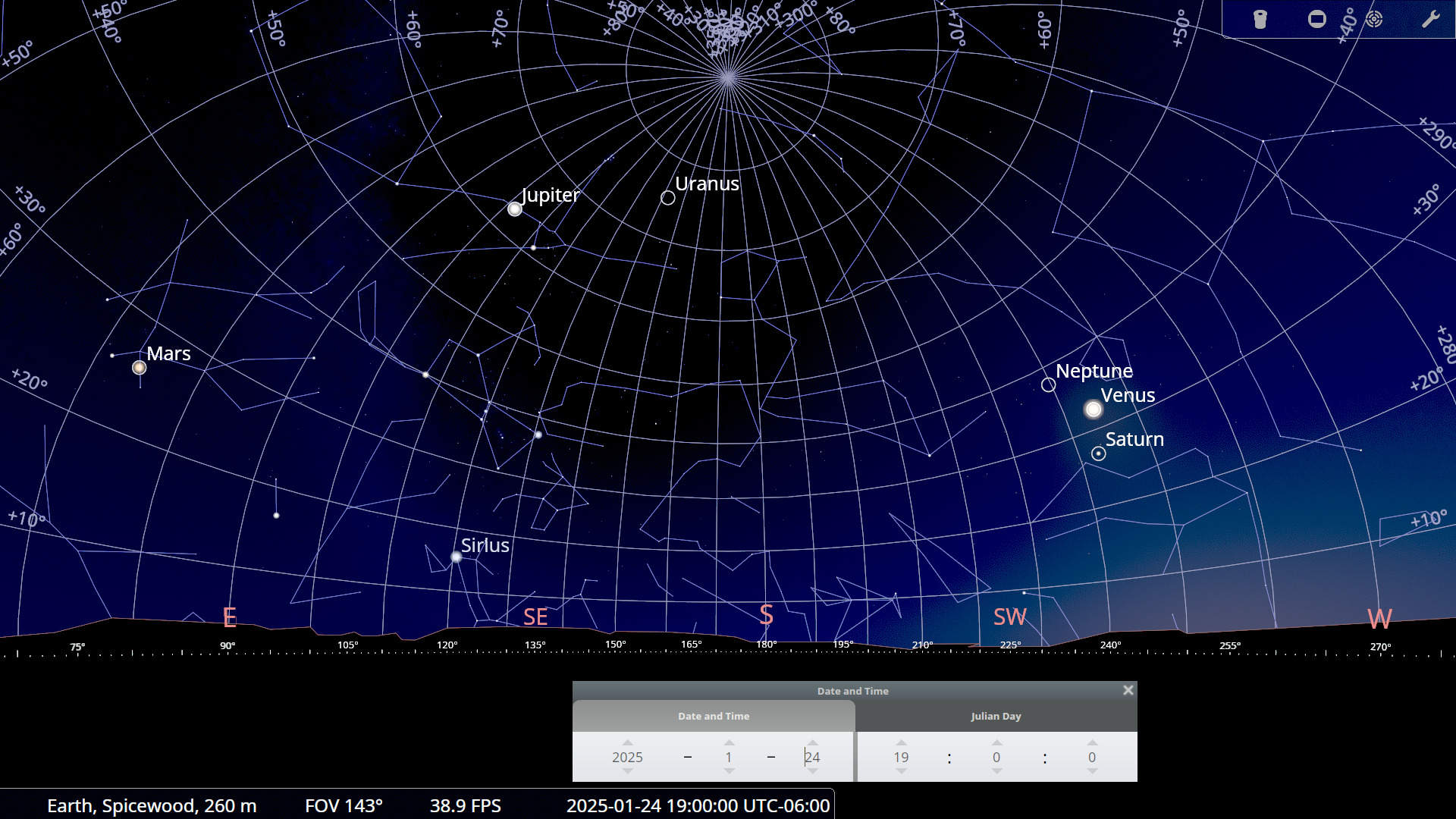Select the Mars planet marker

(139, 368)
